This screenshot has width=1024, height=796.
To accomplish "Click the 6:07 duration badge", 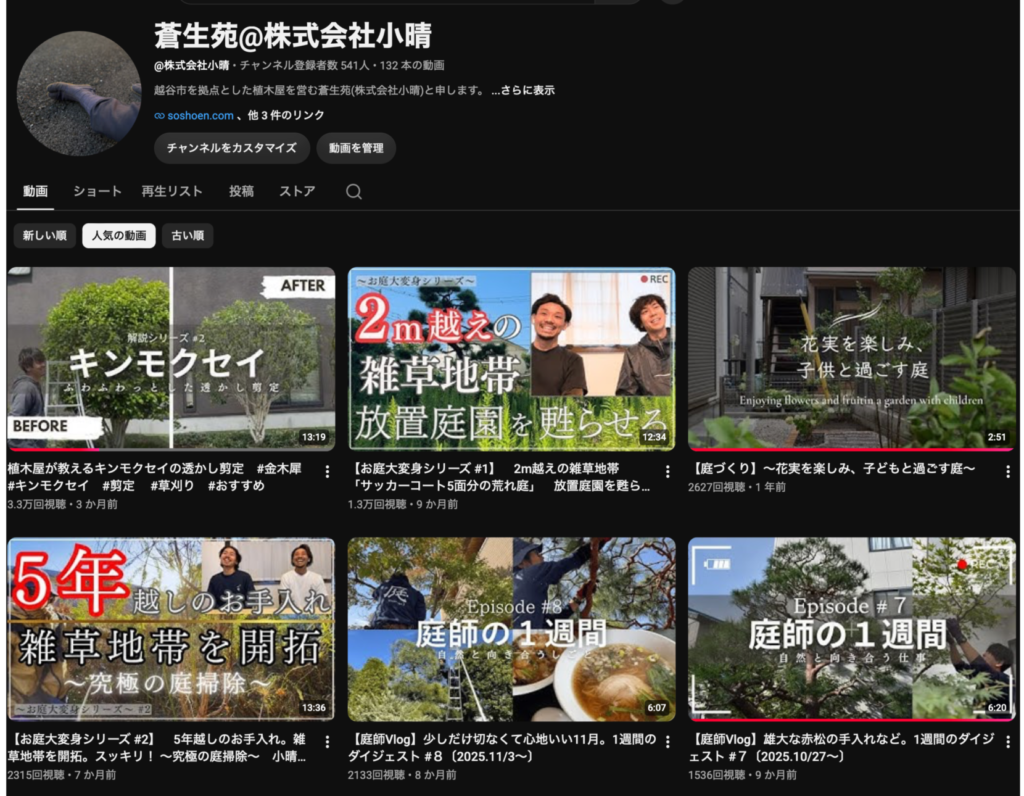I will [x=656, y=707].
